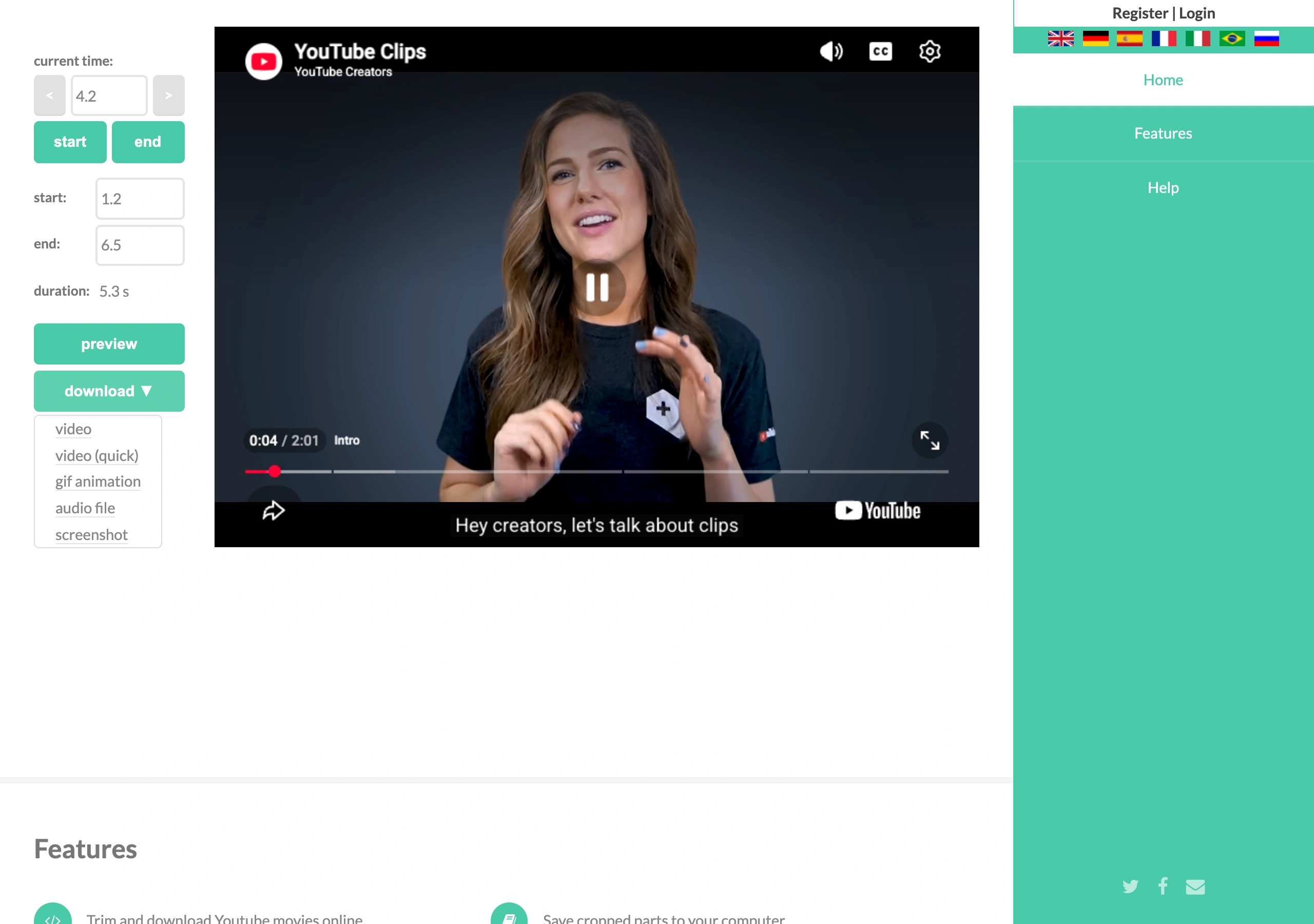The image size is (1314, 924).
Task: Toggle closed captions with the CC icon
Action: tap(880, 51)
